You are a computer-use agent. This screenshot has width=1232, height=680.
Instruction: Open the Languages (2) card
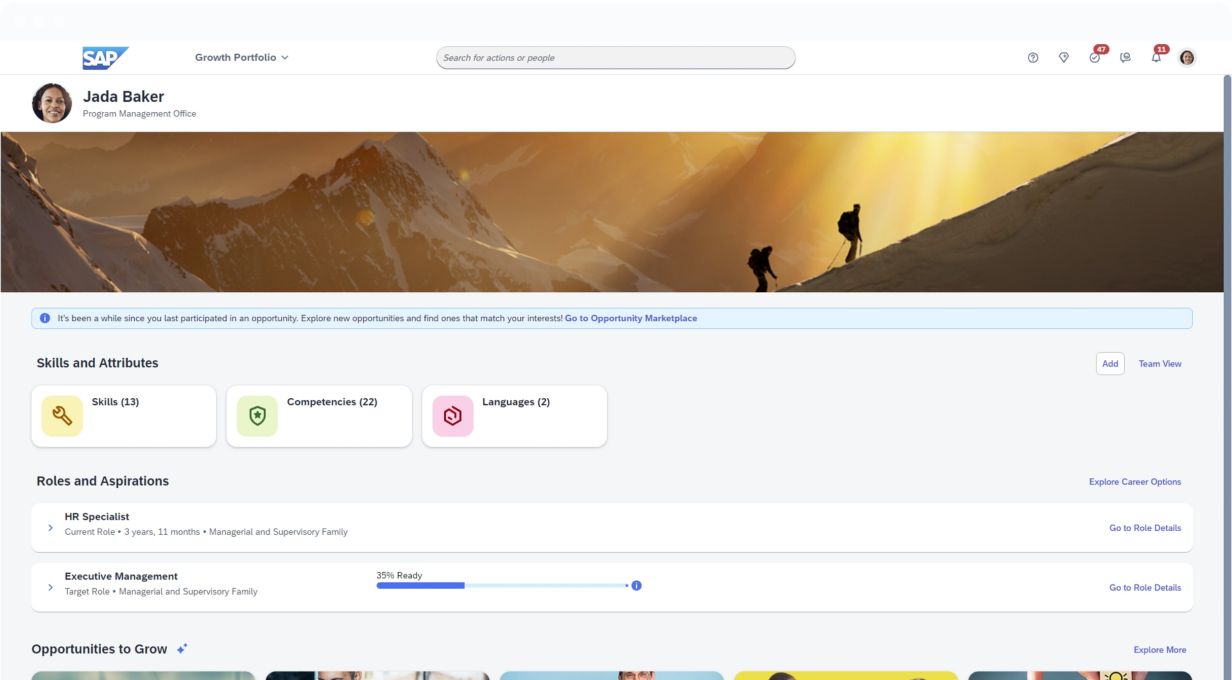pos(514,416)
